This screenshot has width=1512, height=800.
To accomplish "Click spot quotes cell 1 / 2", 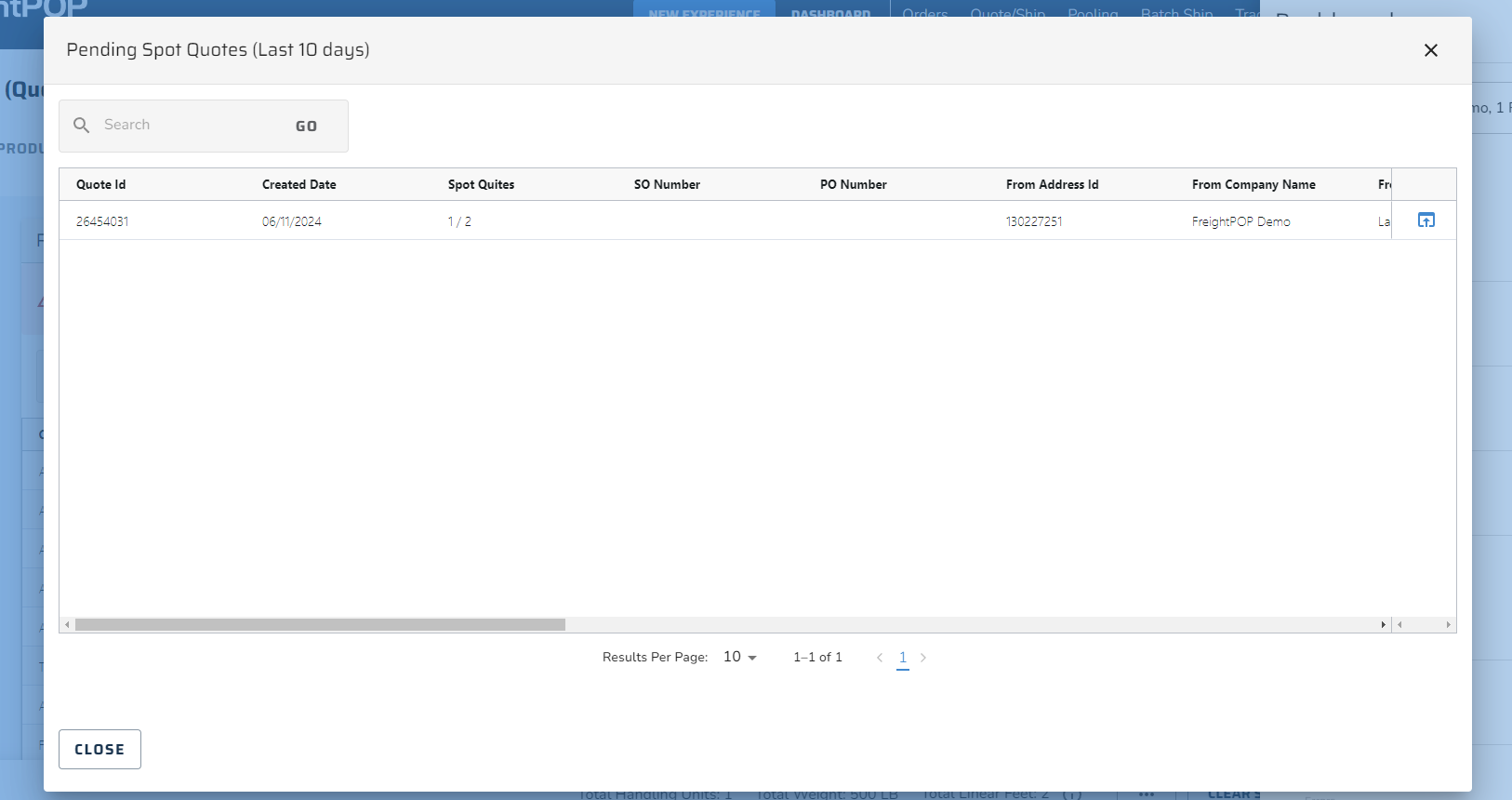I will point(459,221).
